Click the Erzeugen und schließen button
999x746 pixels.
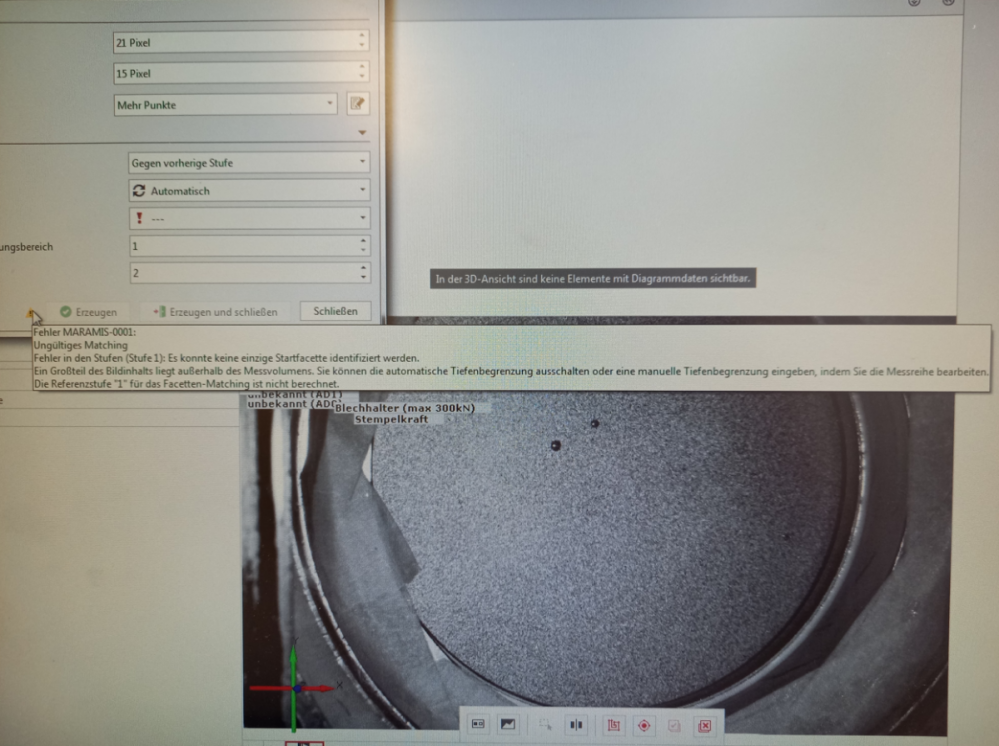[x=215, y=312]
